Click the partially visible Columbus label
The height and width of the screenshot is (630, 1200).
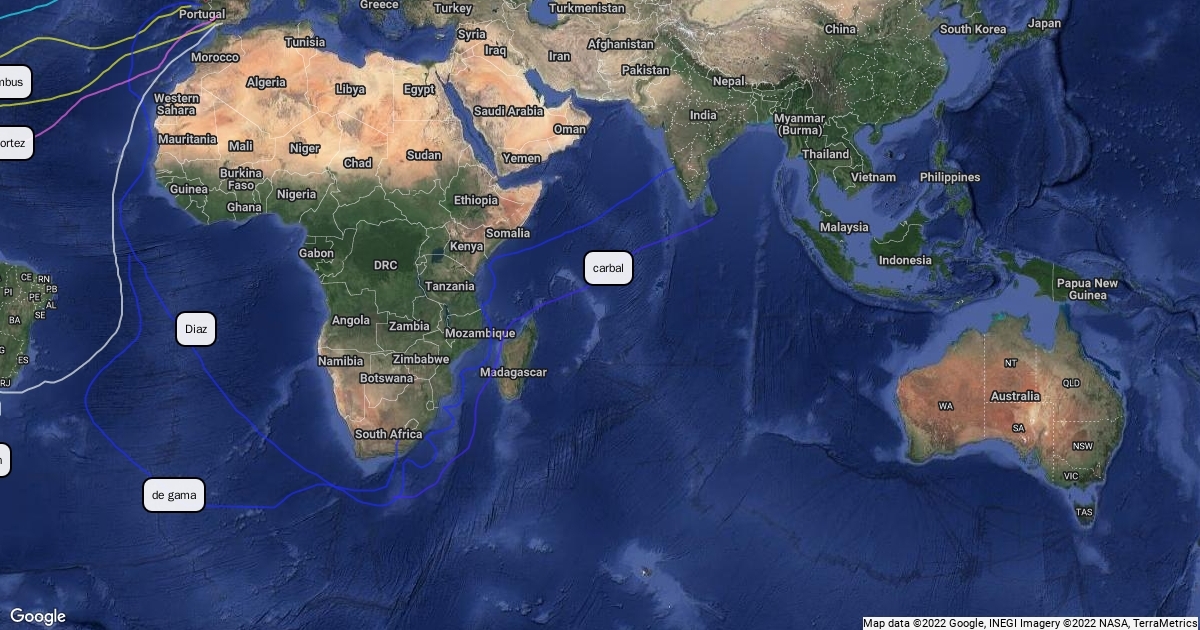(14, 82)
